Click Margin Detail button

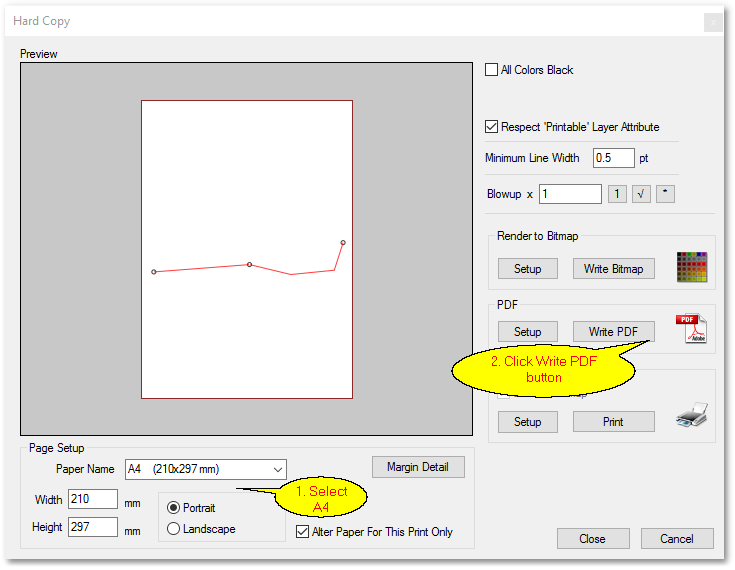(418, 467)
